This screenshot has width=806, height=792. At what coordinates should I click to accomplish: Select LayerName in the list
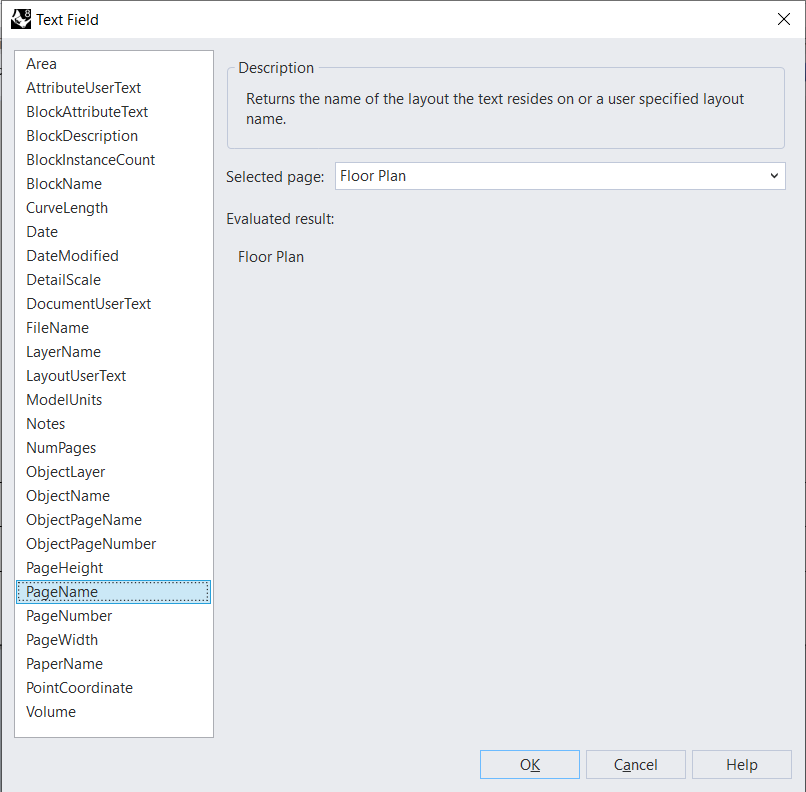[63, 352]
